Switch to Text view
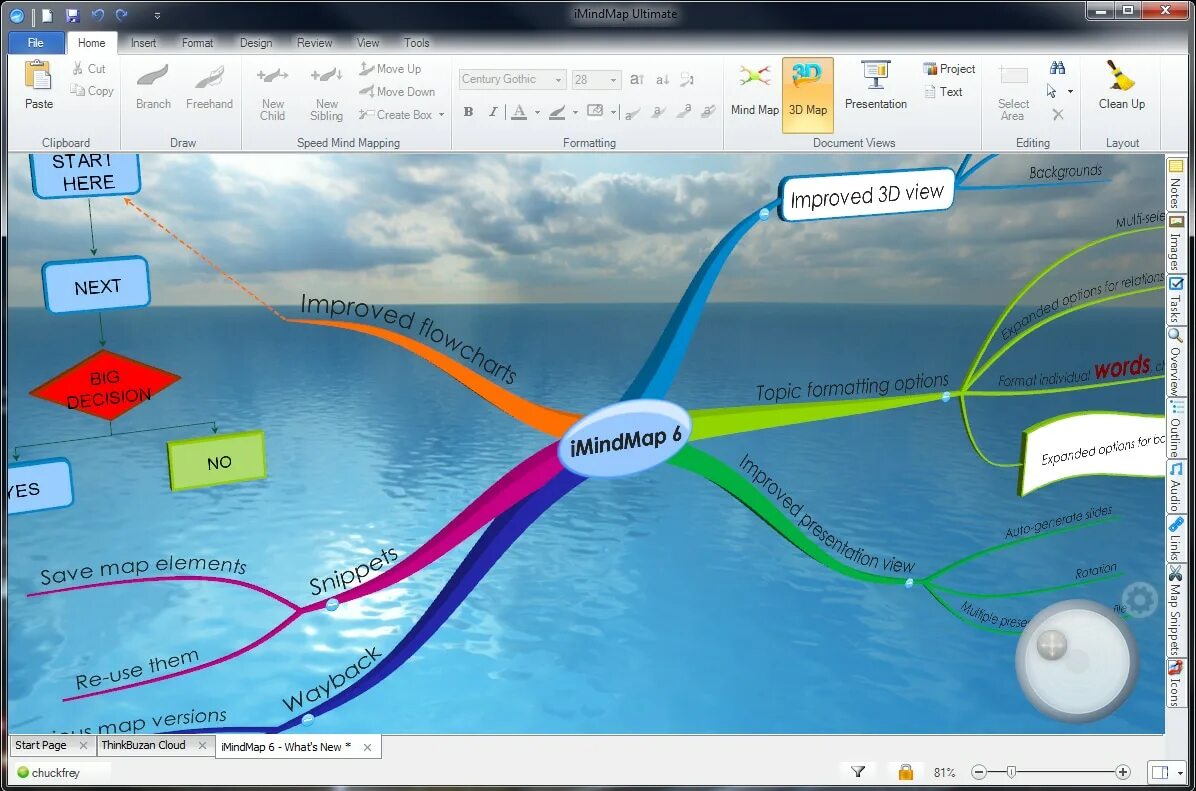Image resolution: width=1196 pixels, height=791 pixels. coord(944,92)
